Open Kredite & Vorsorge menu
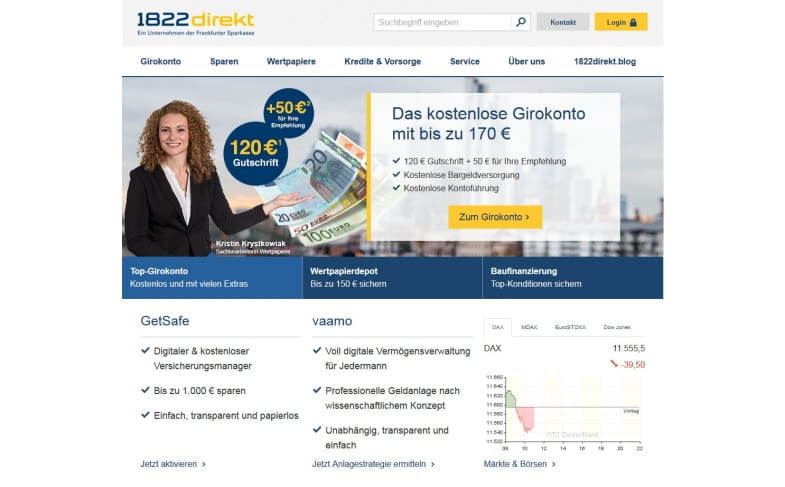This screenshot has height=487, width=785. point(382,62)
